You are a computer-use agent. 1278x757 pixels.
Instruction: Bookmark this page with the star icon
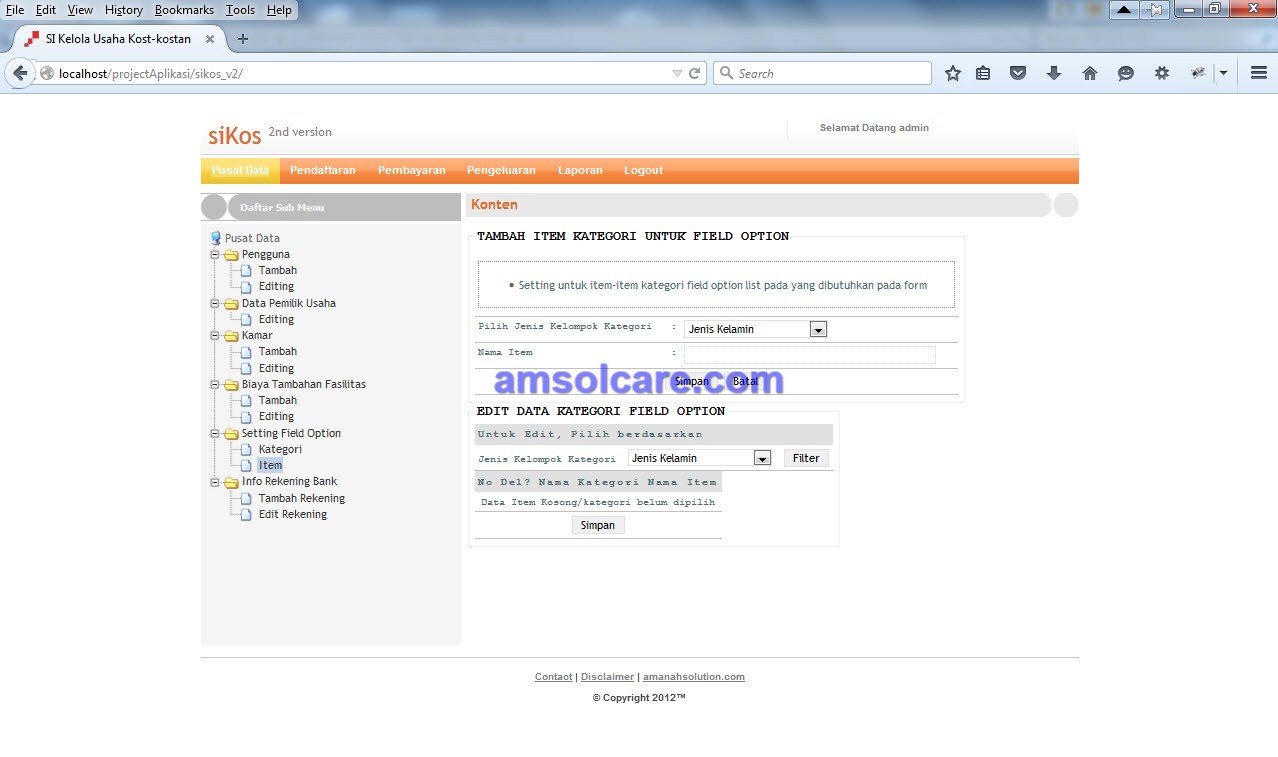953,73
